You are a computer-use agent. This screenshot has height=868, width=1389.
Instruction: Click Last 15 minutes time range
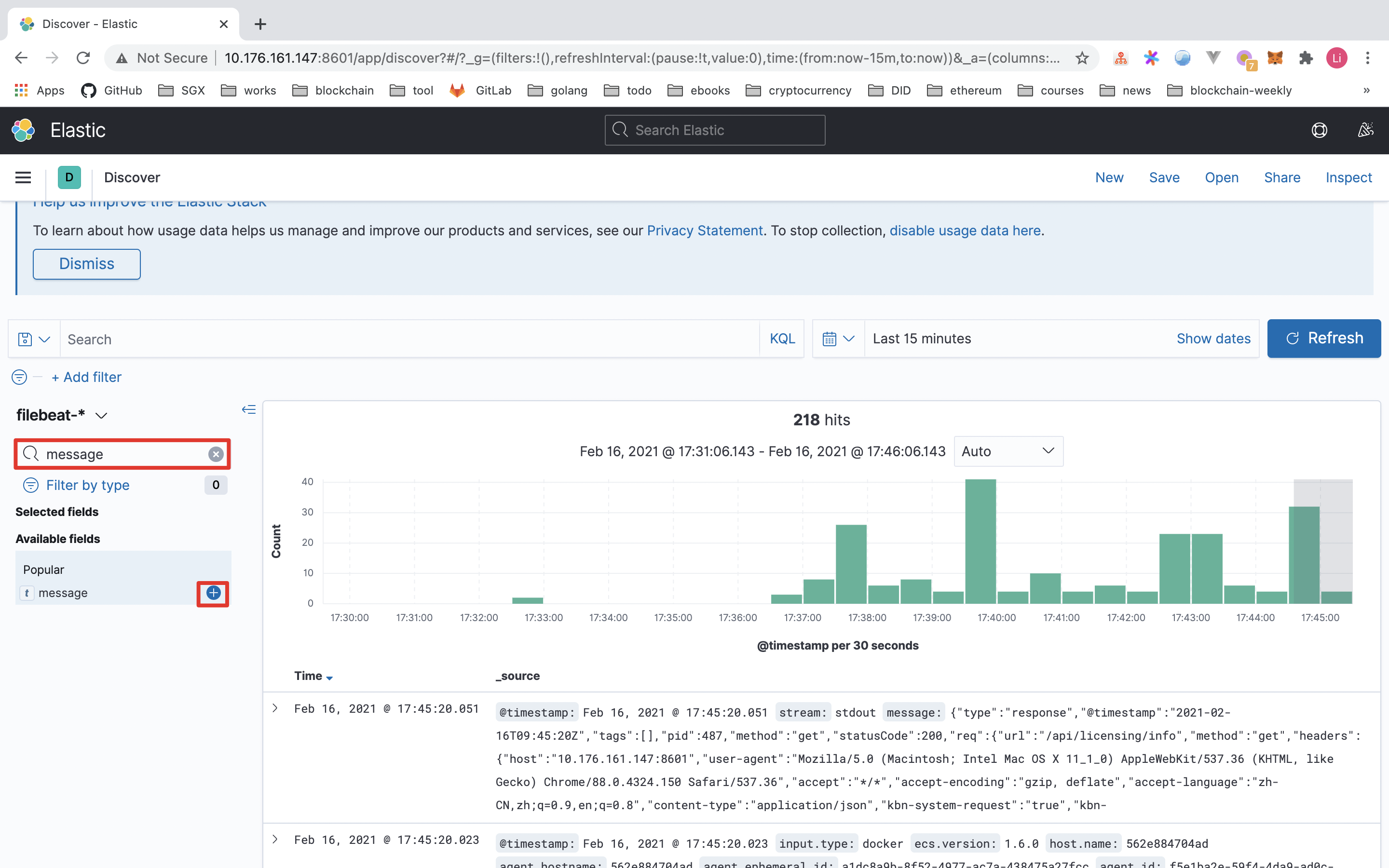pos(922,339)
